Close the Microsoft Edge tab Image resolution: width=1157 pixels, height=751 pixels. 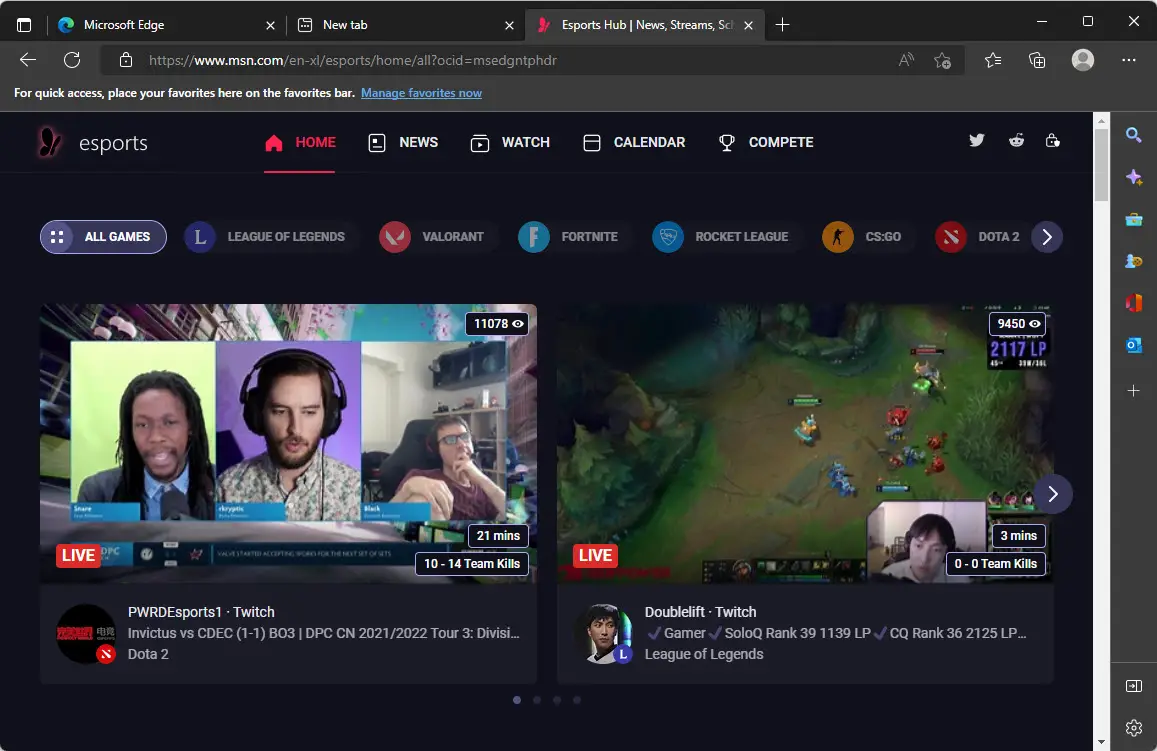tap(270, 25)
